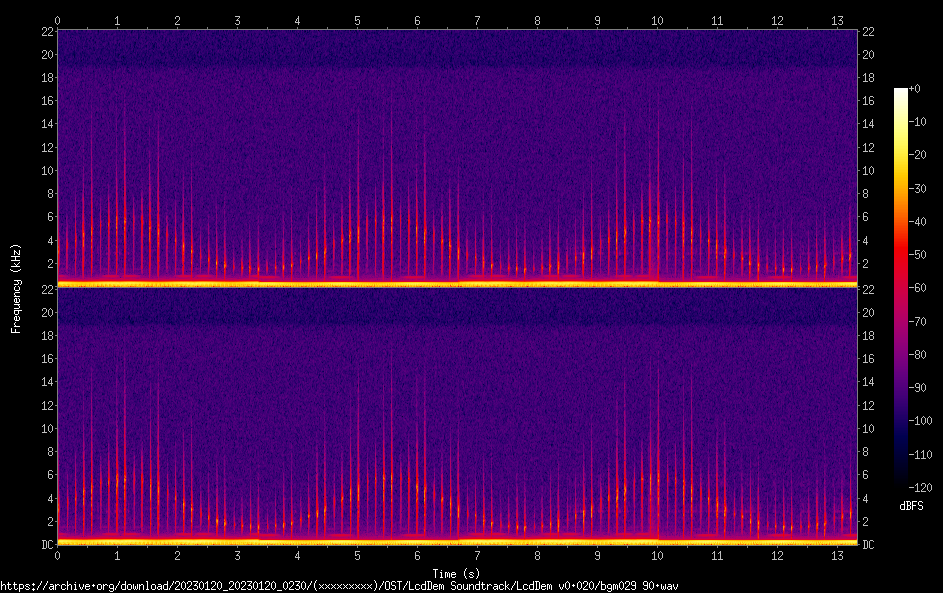Screen dimensions: 943x593
Task: Select the 5 second tick on top time axis
Action: coord(357,20)
